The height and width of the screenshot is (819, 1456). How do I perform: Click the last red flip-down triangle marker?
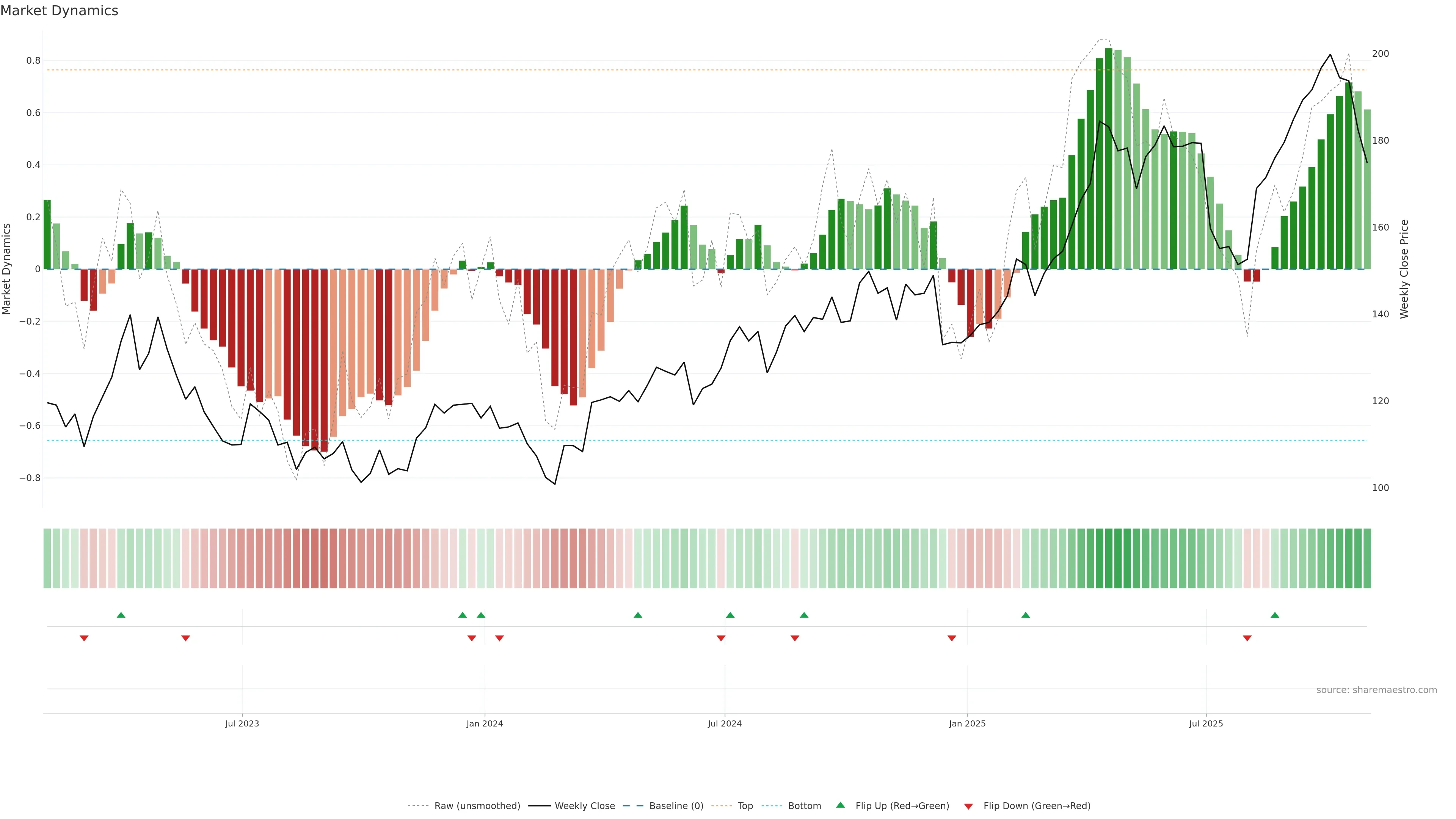point(1247,638)
